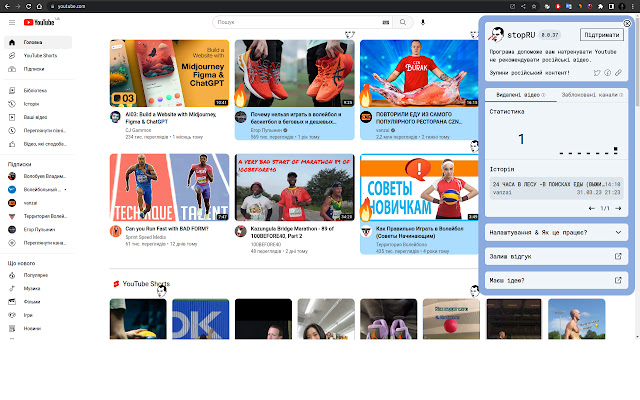
Task: Close the stopRU extension panel
Action: [627, 23]
